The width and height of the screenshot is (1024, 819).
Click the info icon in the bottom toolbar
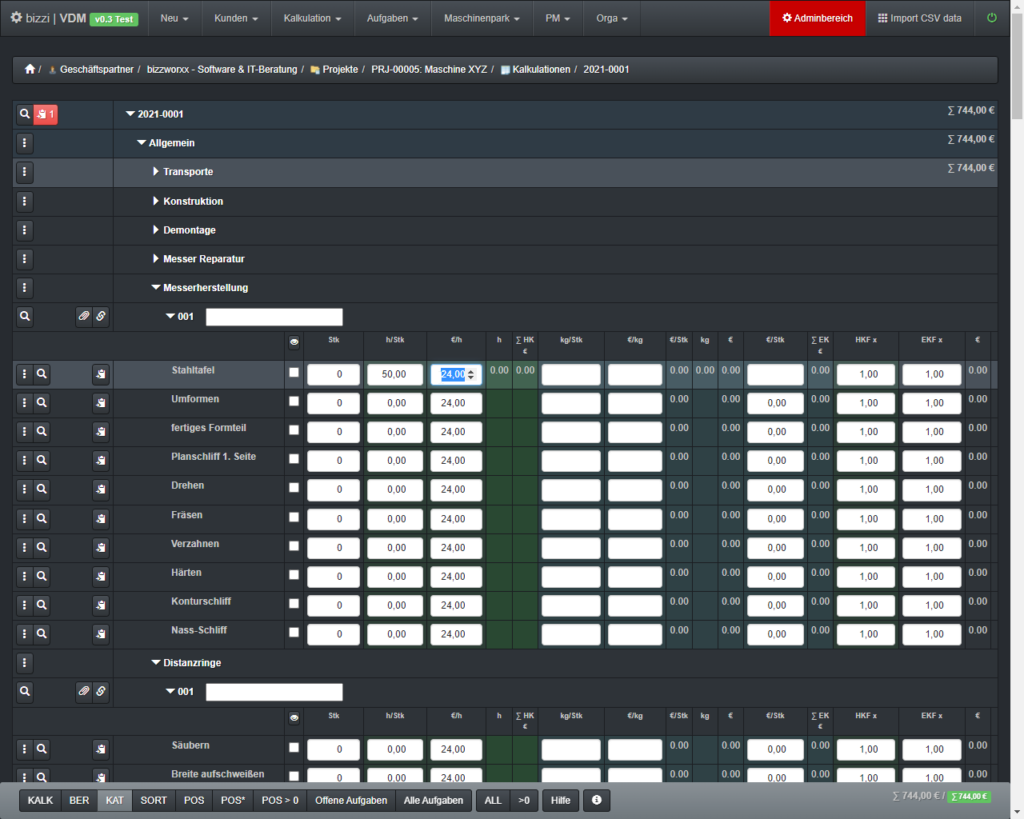point(596,801)
